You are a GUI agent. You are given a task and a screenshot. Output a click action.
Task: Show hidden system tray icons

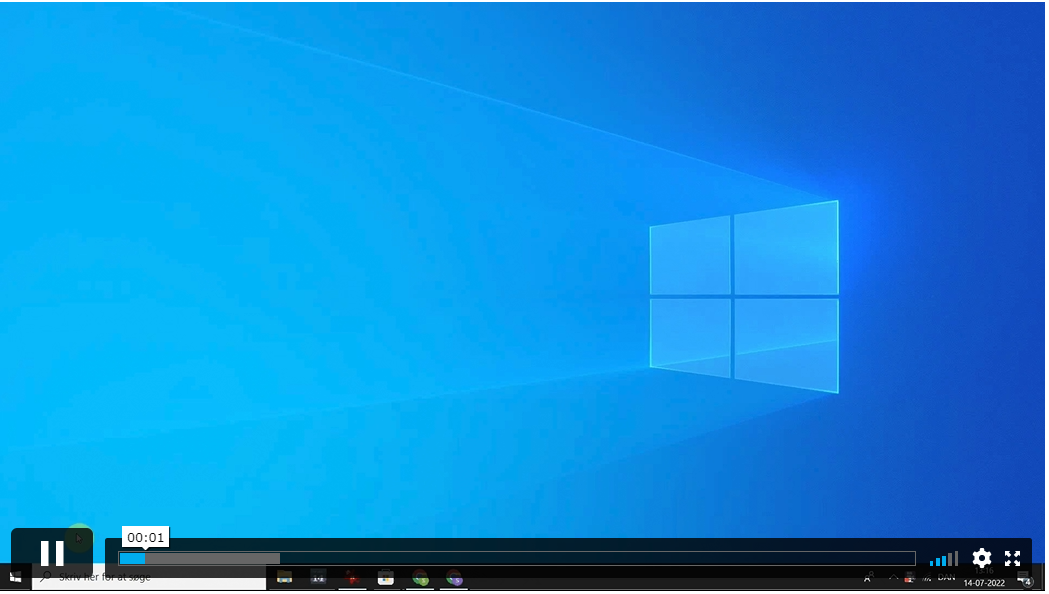pos(892,577)
